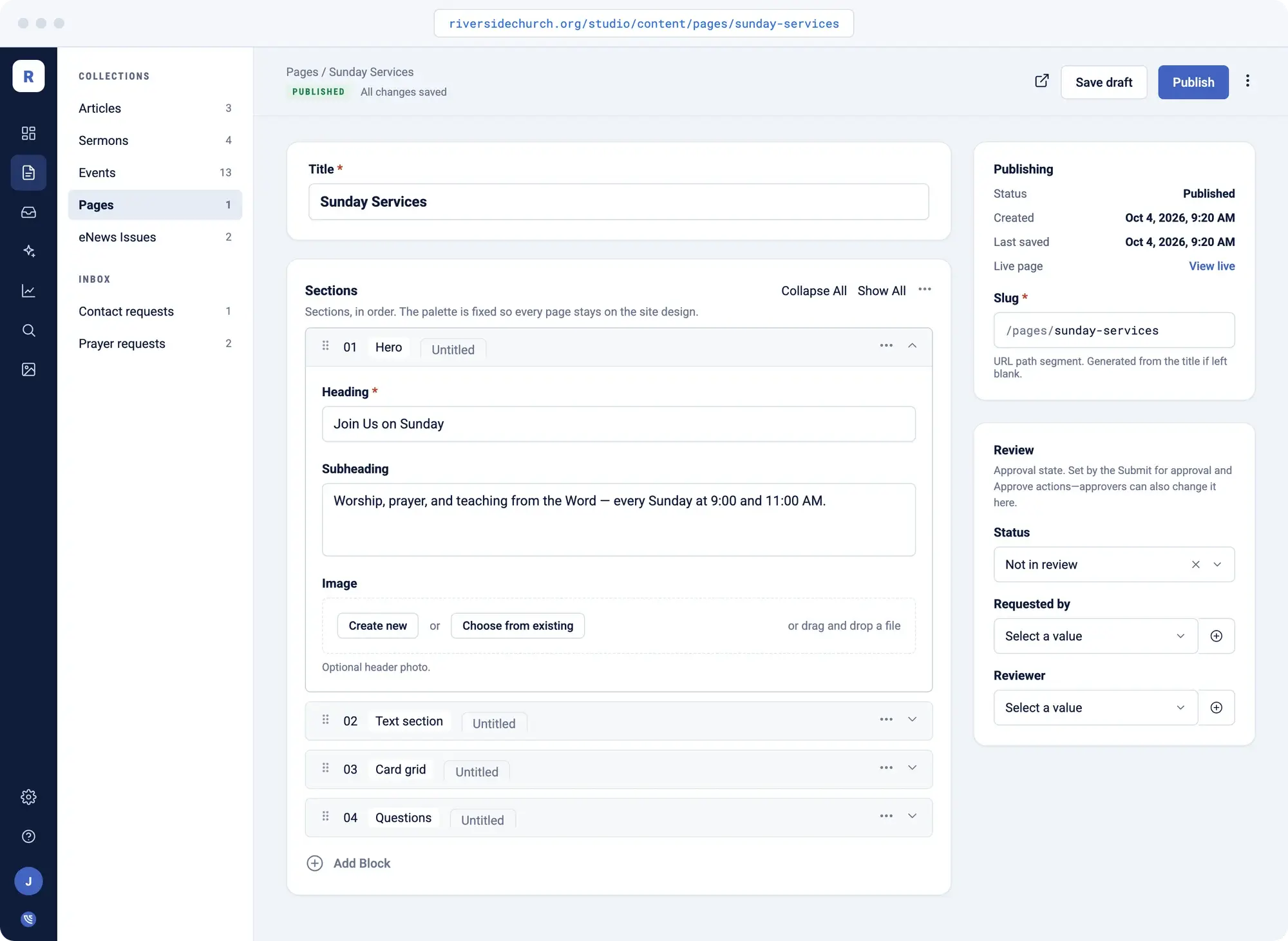
Task: Follow the View live link
Action: [1211, 267]
